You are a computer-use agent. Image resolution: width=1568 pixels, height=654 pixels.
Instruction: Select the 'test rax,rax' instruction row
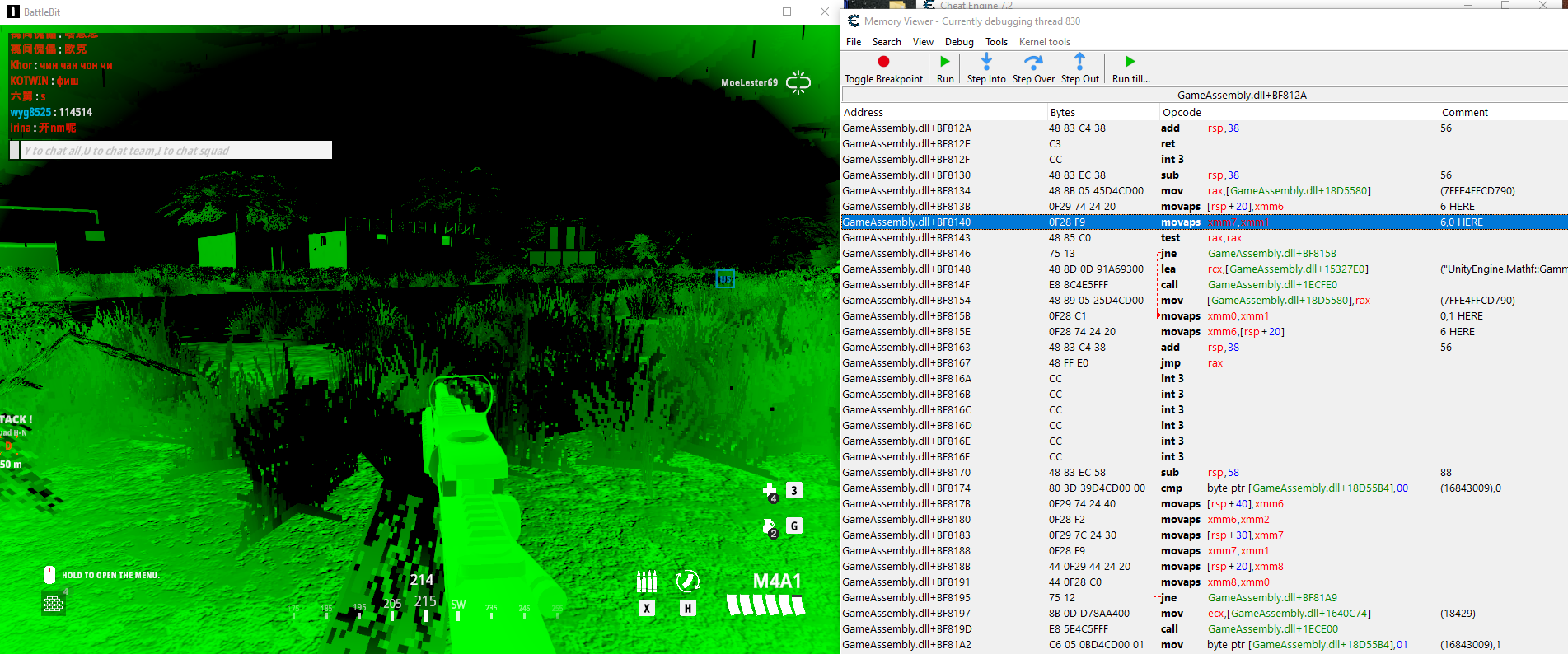[x=1205, y=238]
